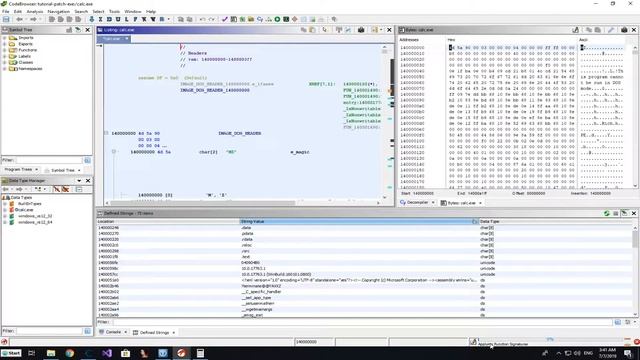Click the collapse-all icon in Data Type Manager
640x360 pixels.
(79, 189)
